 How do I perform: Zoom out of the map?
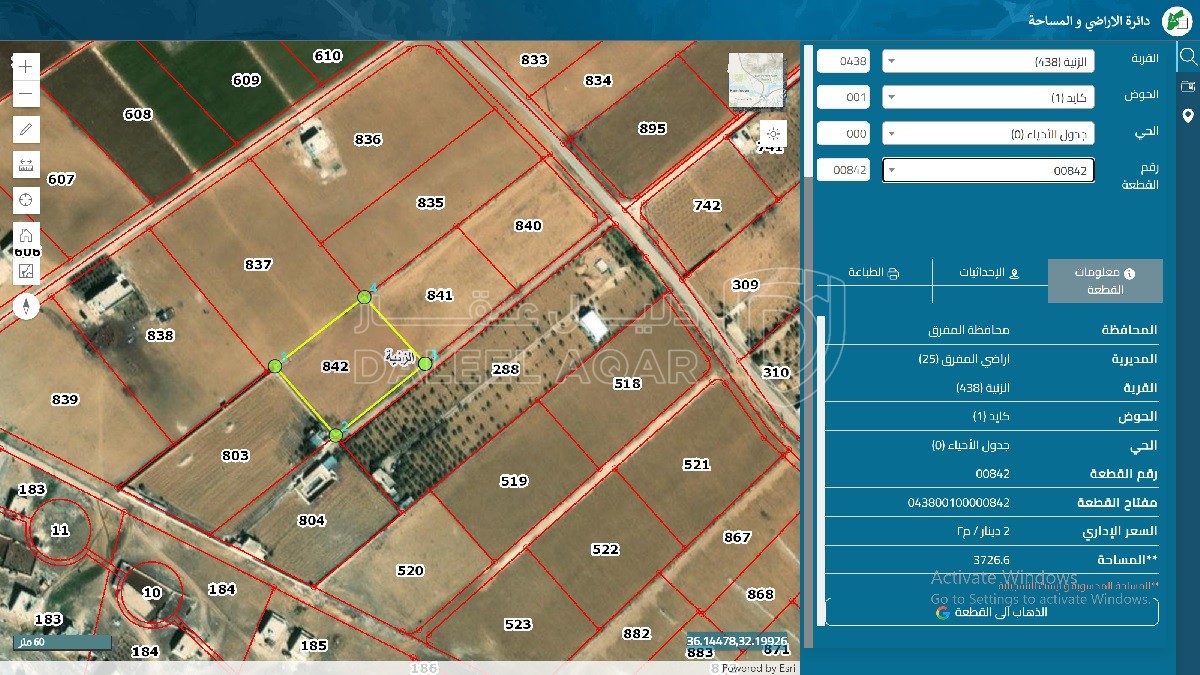pyautogui.click(x=26, y=95)
